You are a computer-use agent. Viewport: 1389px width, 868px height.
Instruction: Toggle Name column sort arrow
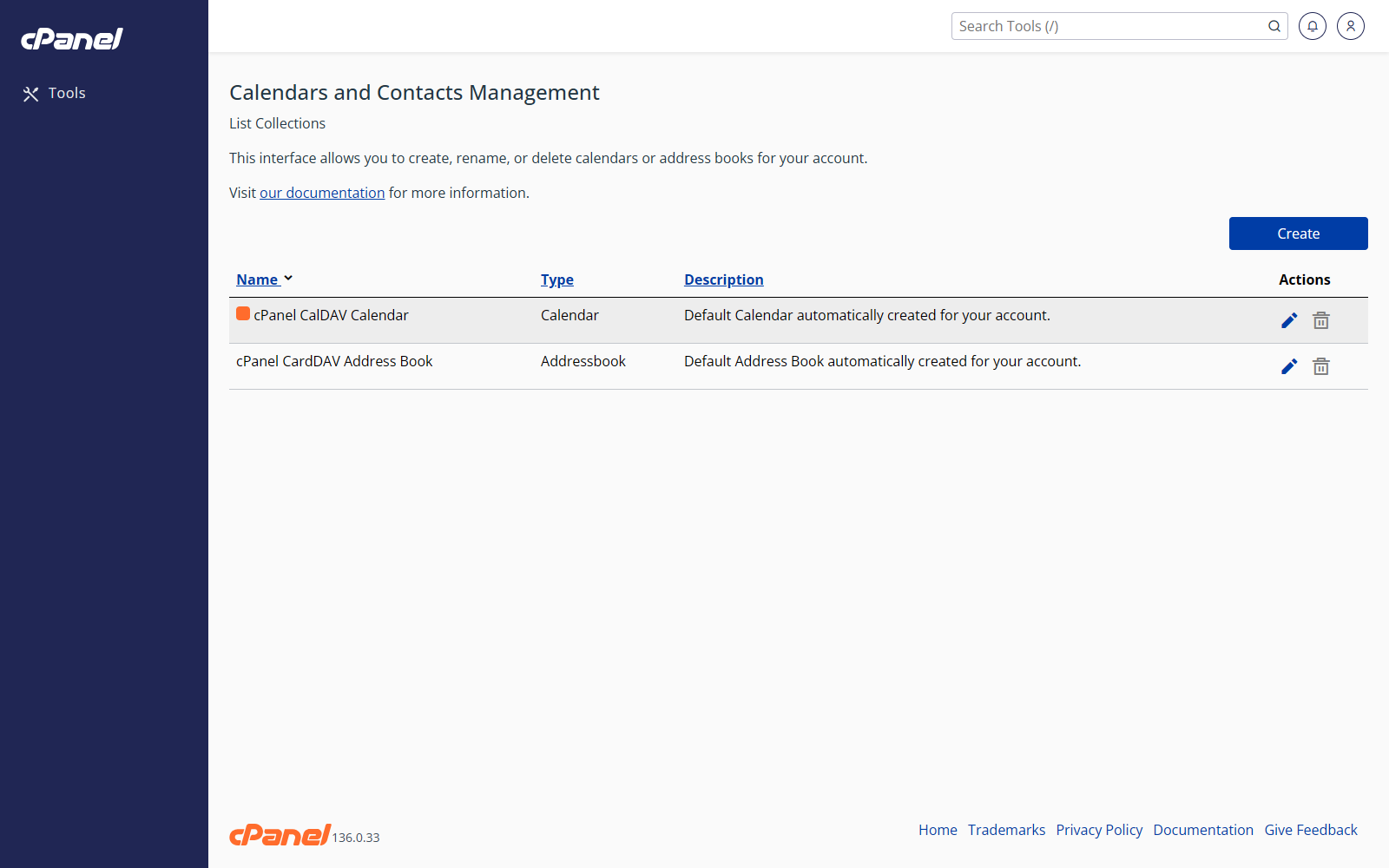pyautogui.click(x=288, y=279)
